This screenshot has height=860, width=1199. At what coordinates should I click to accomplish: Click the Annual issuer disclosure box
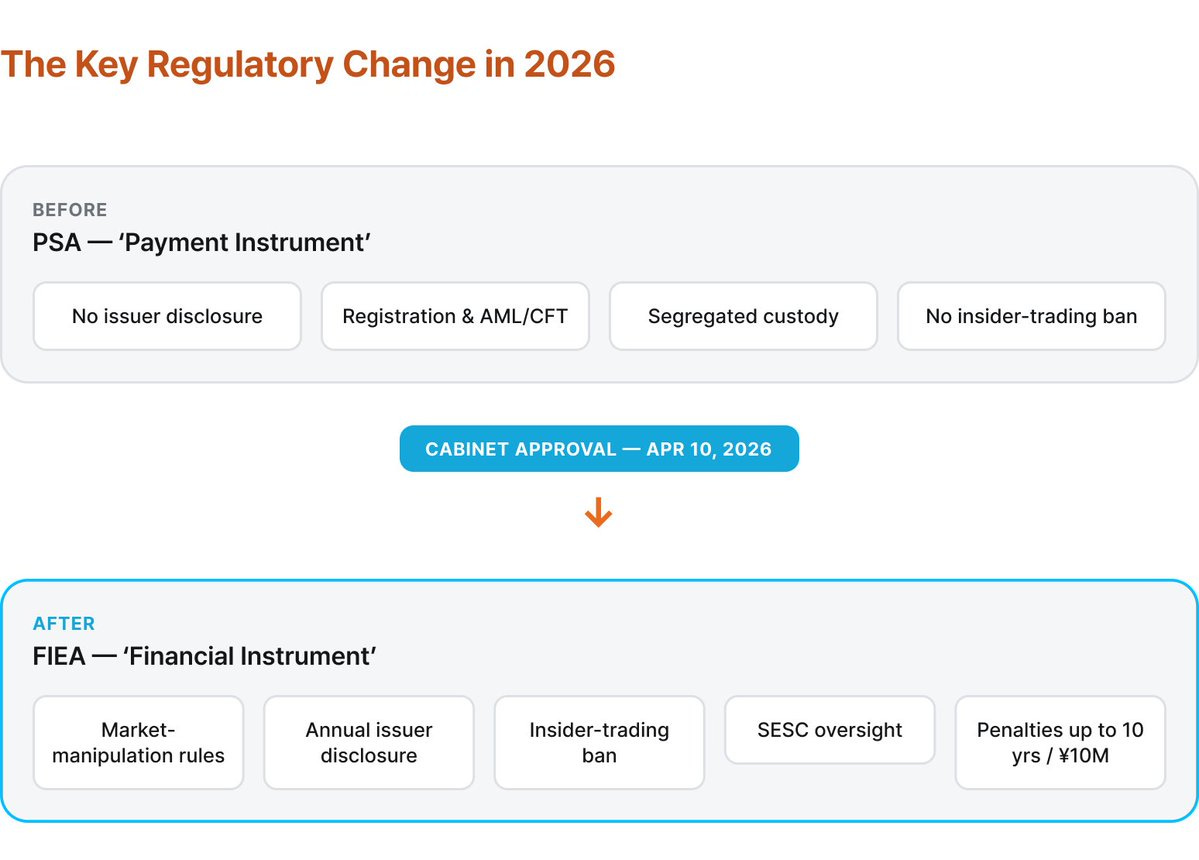pos(369,742)
